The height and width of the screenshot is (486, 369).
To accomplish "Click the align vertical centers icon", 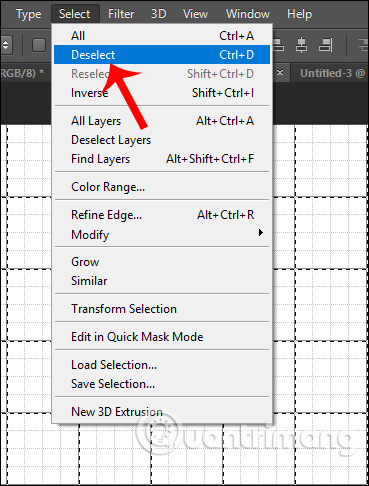I will (301, 45).
